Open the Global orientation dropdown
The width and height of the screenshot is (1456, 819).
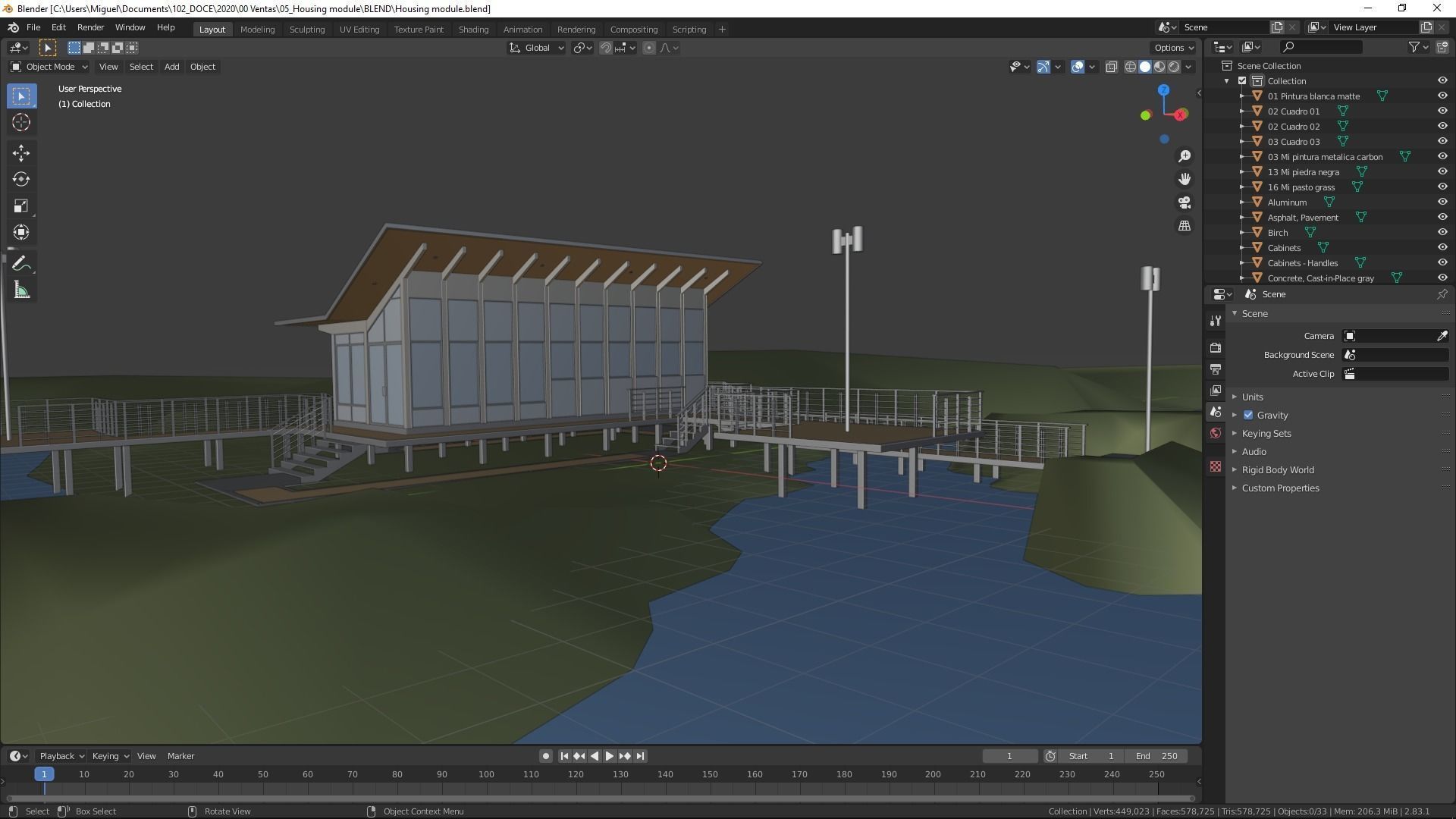[x=536, y=48]
